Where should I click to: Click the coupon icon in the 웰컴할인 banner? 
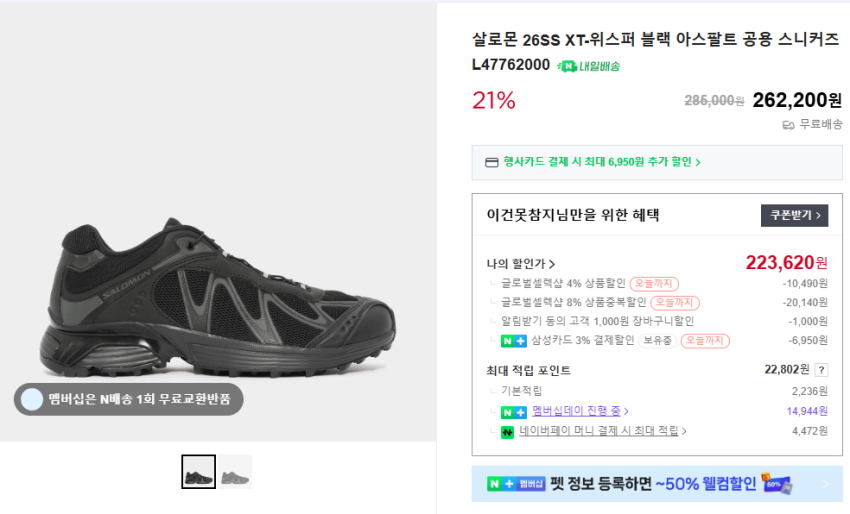[x=777, y=484]
